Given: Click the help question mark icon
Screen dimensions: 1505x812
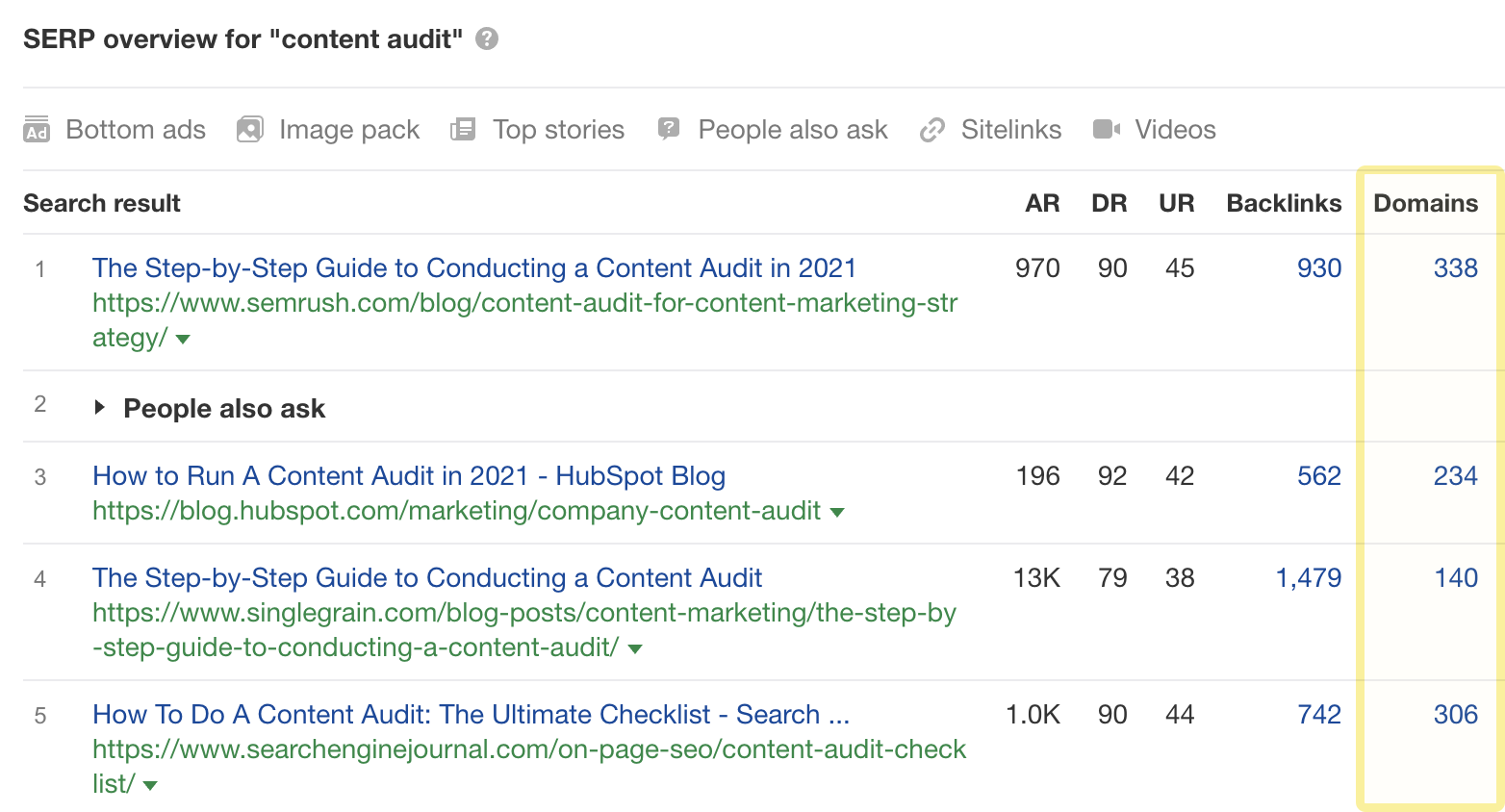Looking at the screenshot, I should 487,39.
